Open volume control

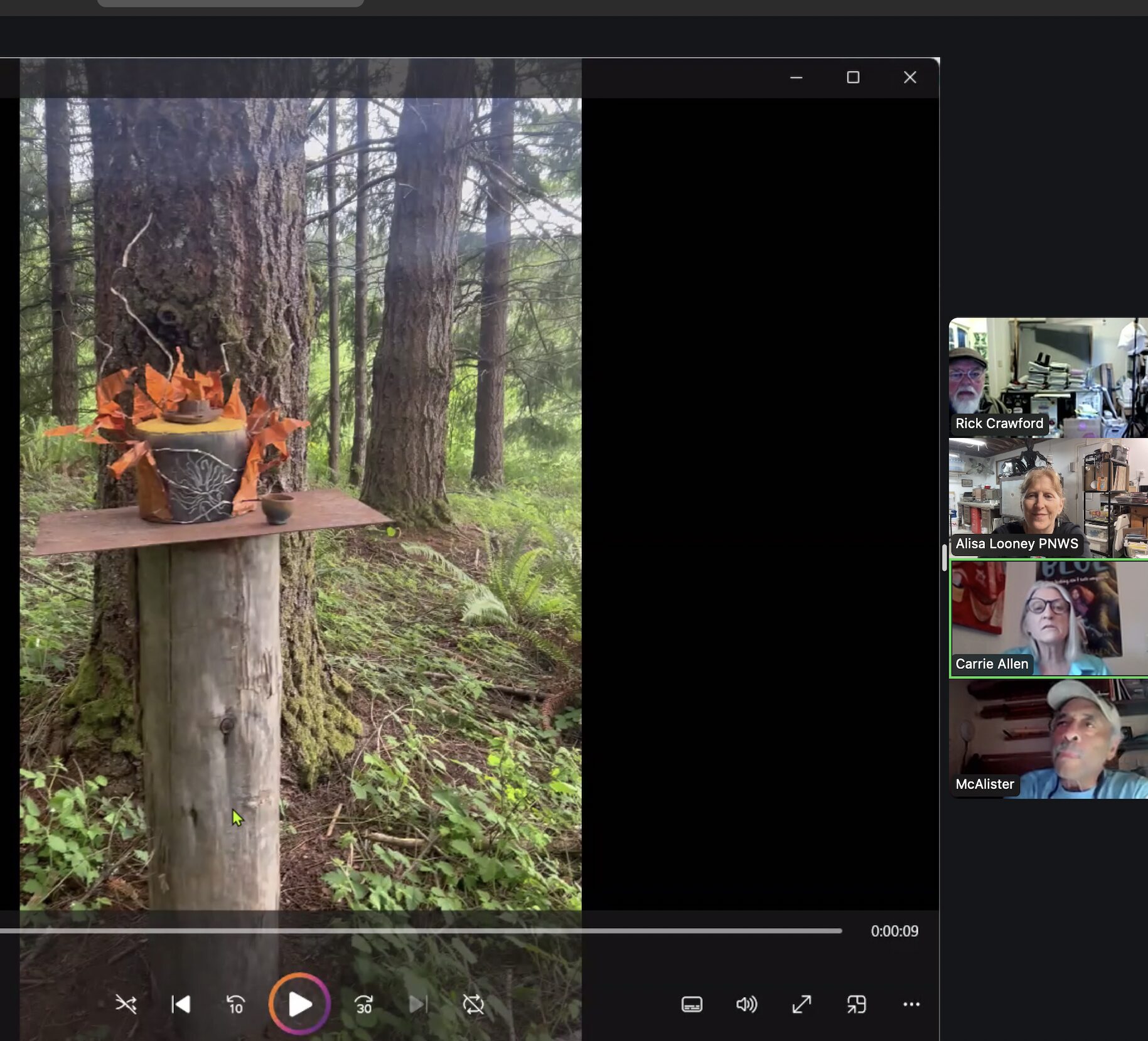tap(746, 1004)
